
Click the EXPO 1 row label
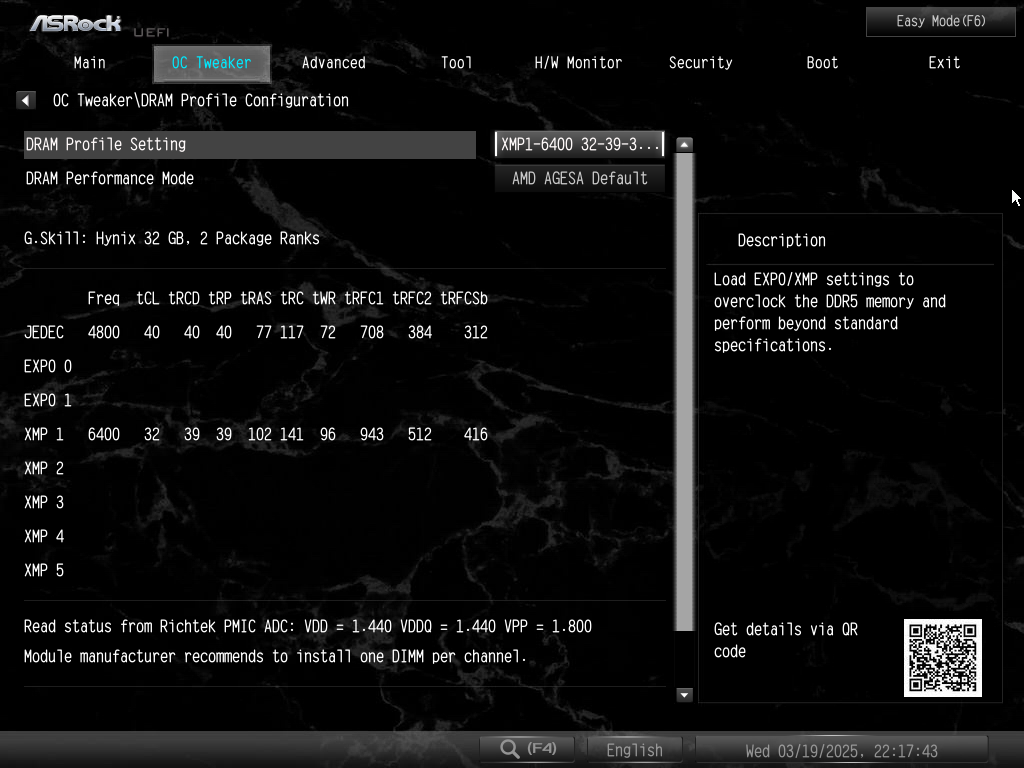(48, 400)
